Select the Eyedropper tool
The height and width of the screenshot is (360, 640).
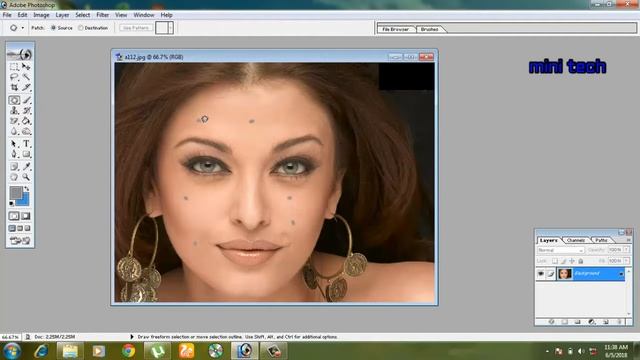[26, 167]
